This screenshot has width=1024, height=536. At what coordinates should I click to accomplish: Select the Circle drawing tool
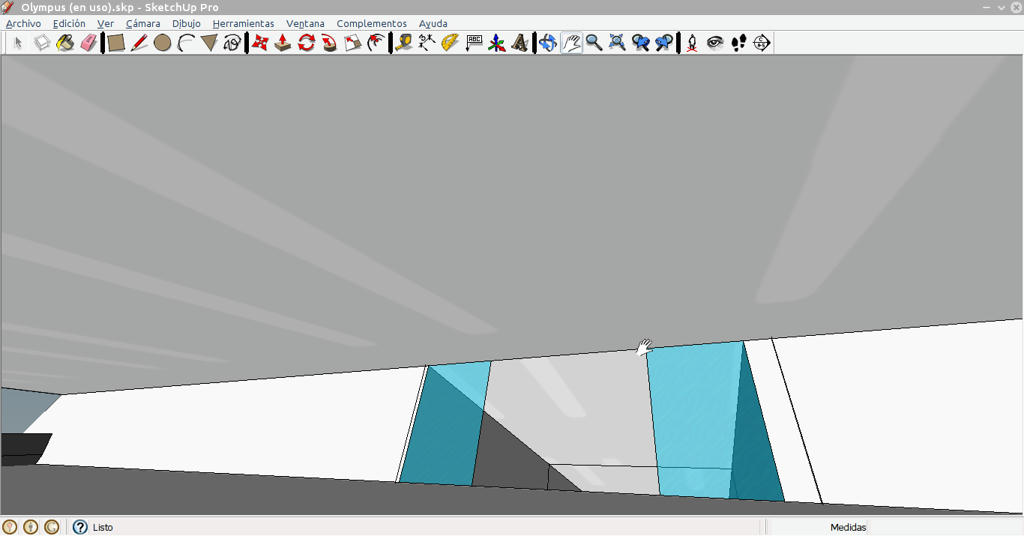pos(163,43)
